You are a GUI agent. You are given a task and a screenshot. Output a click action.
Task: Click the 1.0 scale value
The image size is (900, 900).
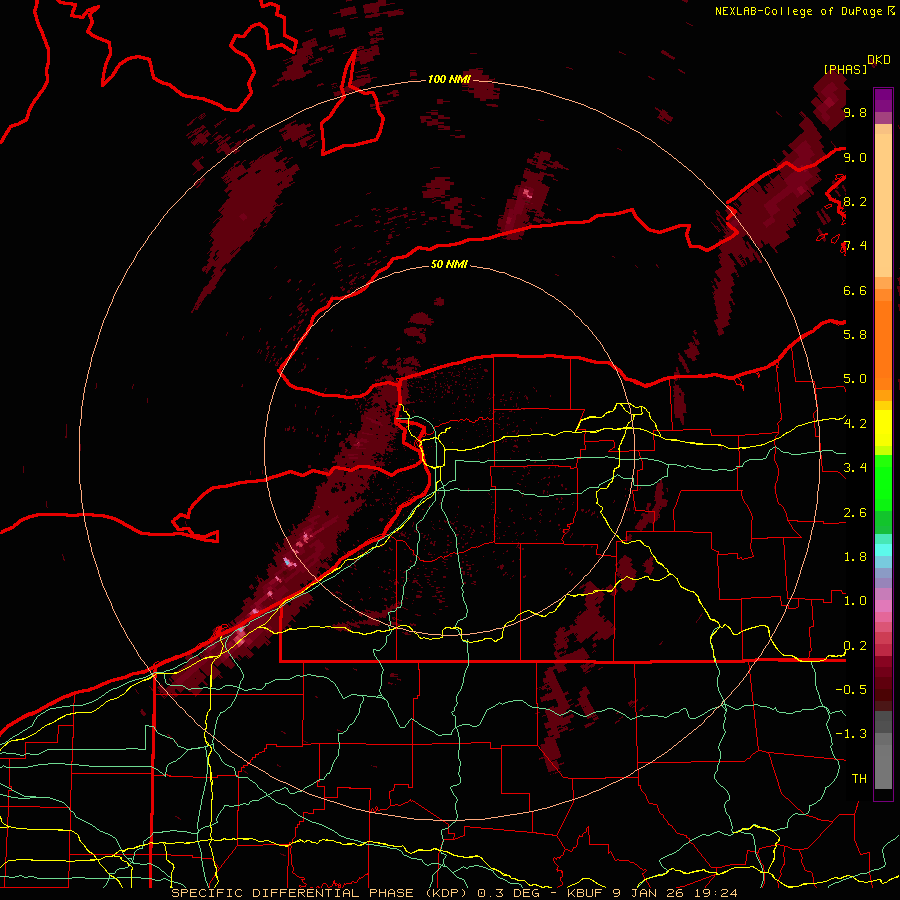click(855, 601)
